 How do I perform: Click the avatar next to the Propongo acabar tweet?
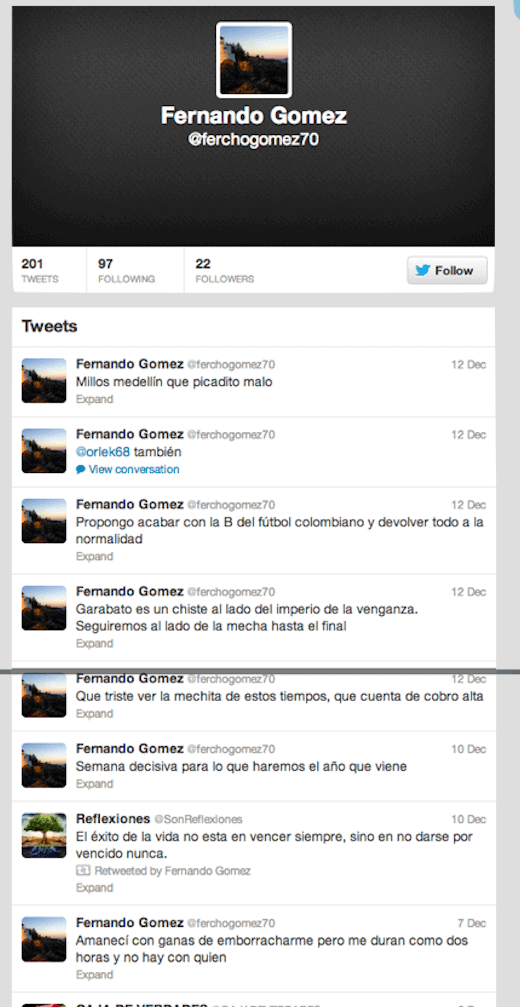44,521
